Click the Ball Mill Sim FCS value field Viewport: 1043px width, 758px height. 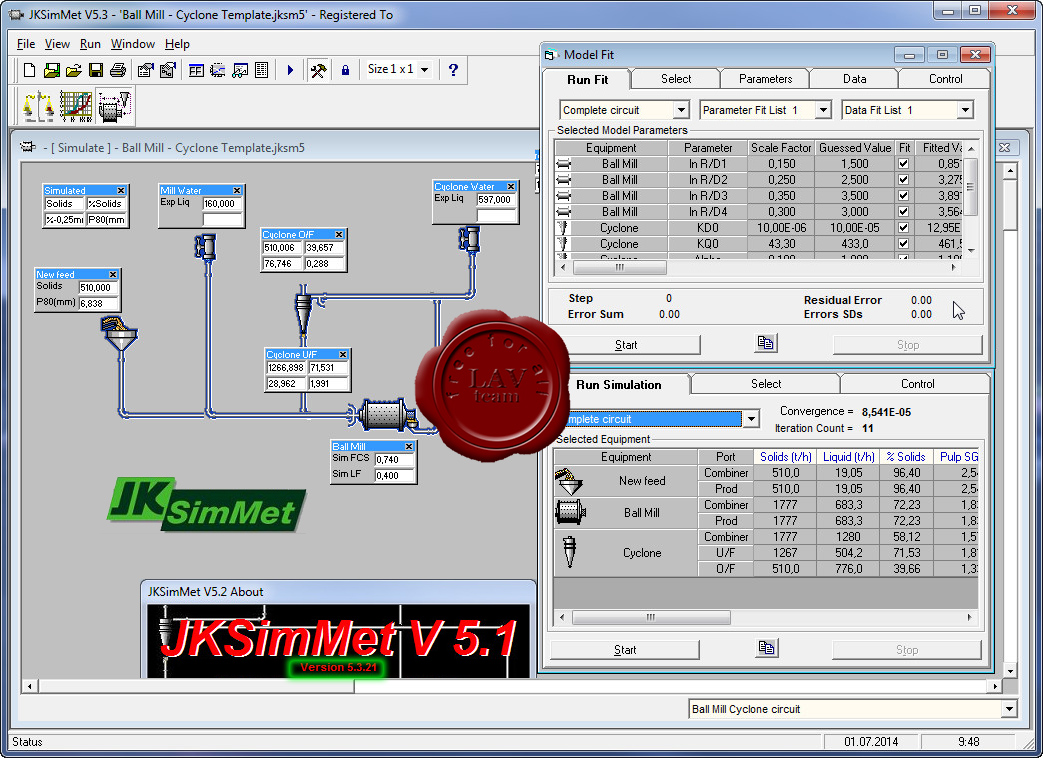(394, 459)
